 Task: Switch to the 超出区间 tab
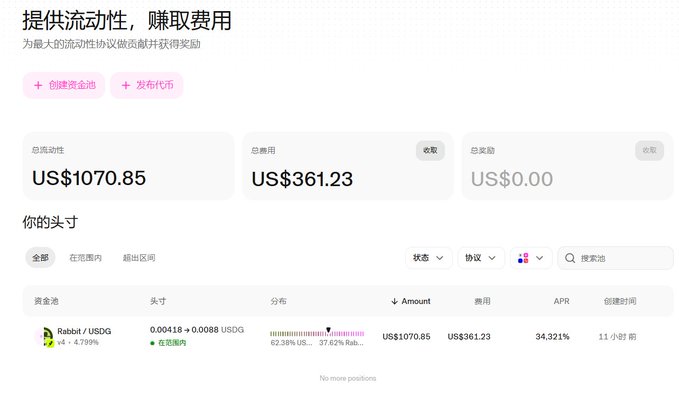139,258
